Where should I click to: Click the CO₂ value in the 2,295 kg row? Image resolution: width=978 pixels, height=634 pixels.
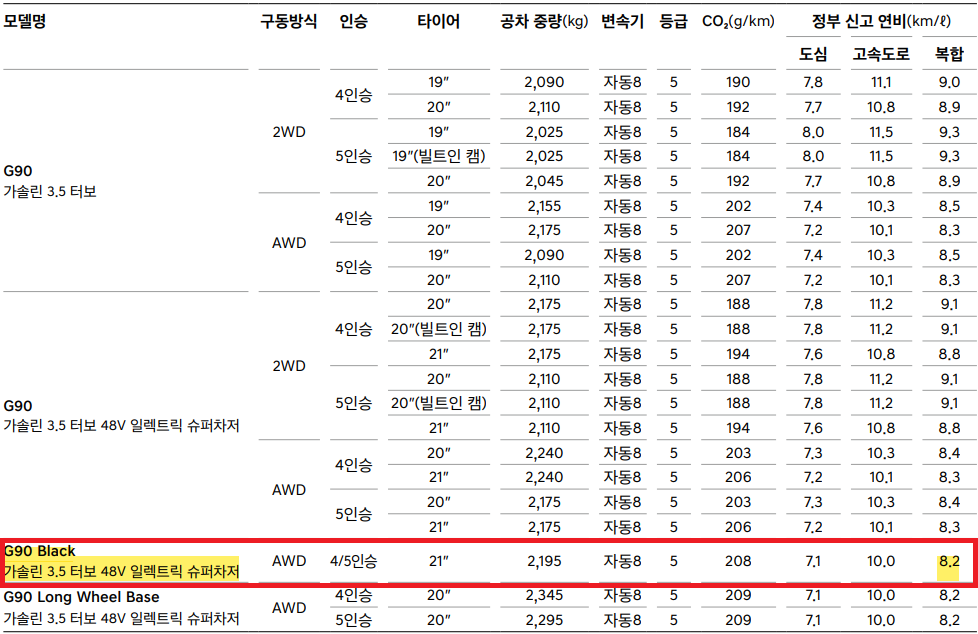point(738,620)
